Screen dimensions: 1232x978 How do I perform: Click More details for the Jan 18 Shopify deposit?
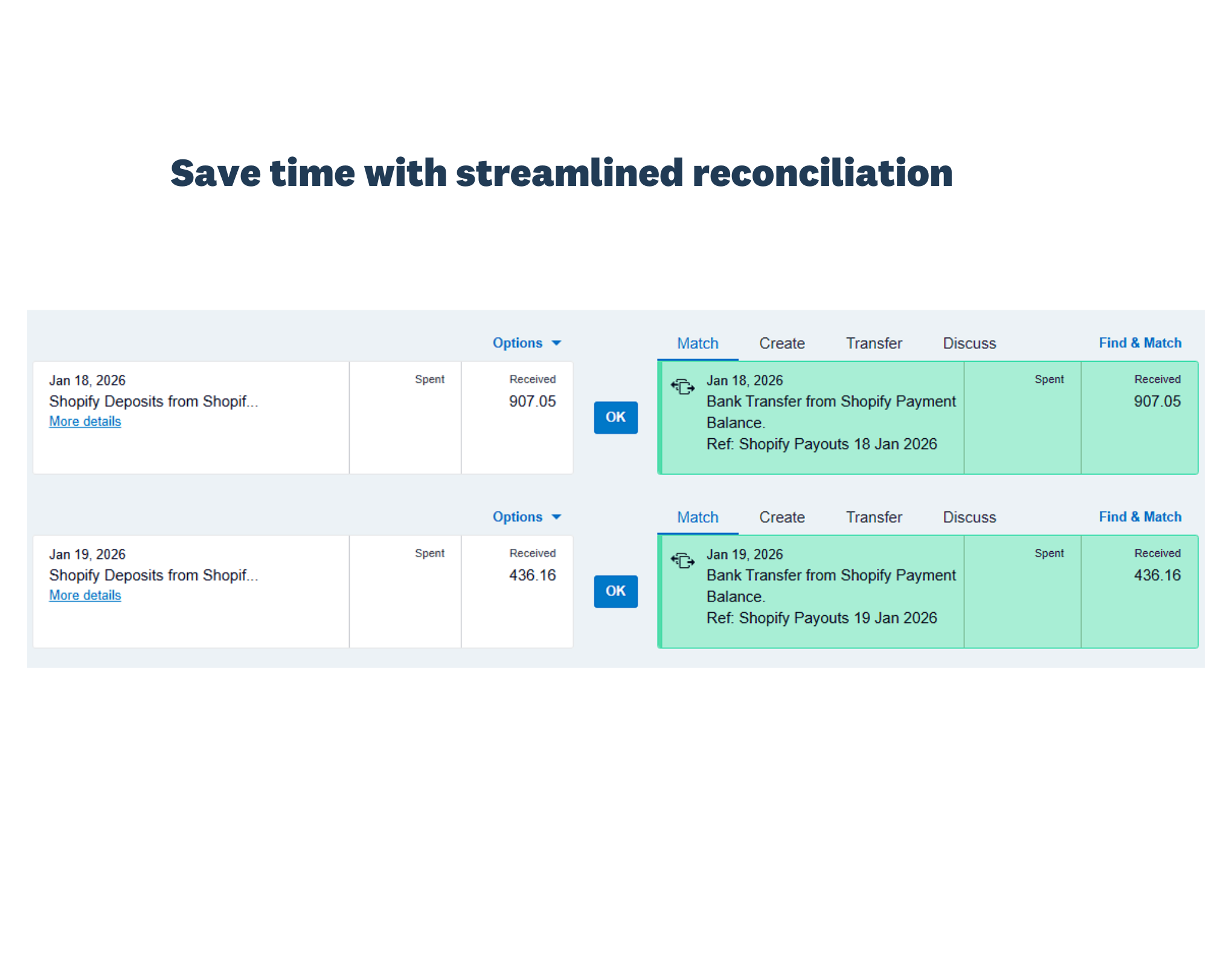85,421
